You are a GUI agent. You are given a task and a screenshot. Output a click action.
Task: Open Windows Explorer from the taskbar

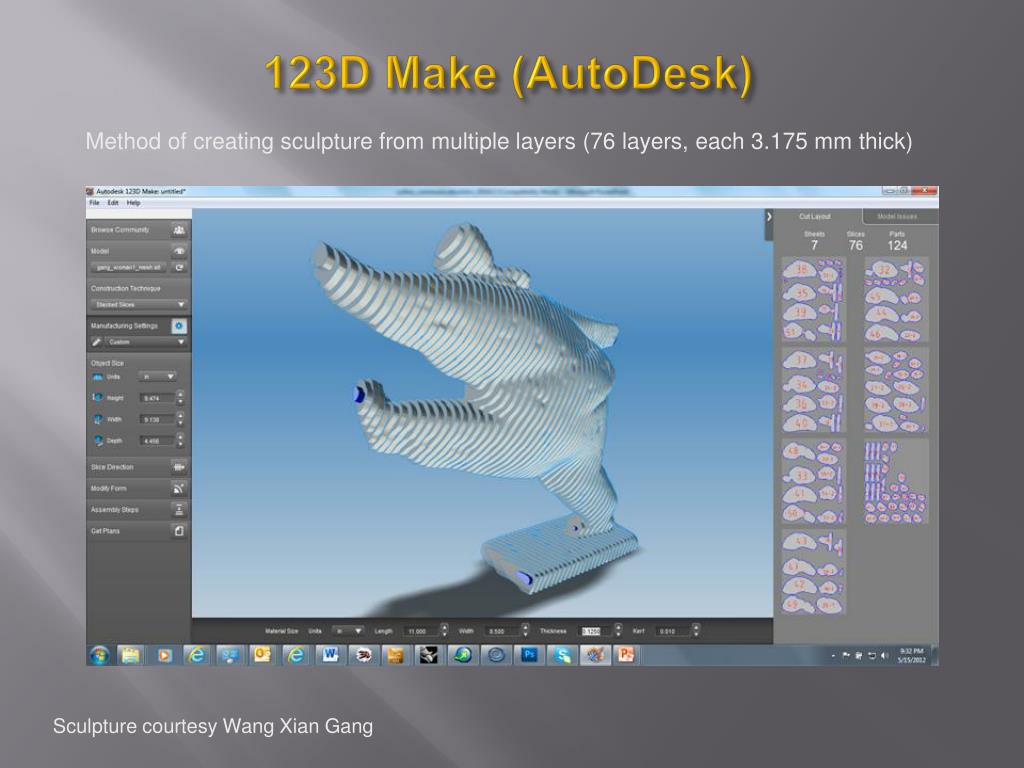click(131, 655)
